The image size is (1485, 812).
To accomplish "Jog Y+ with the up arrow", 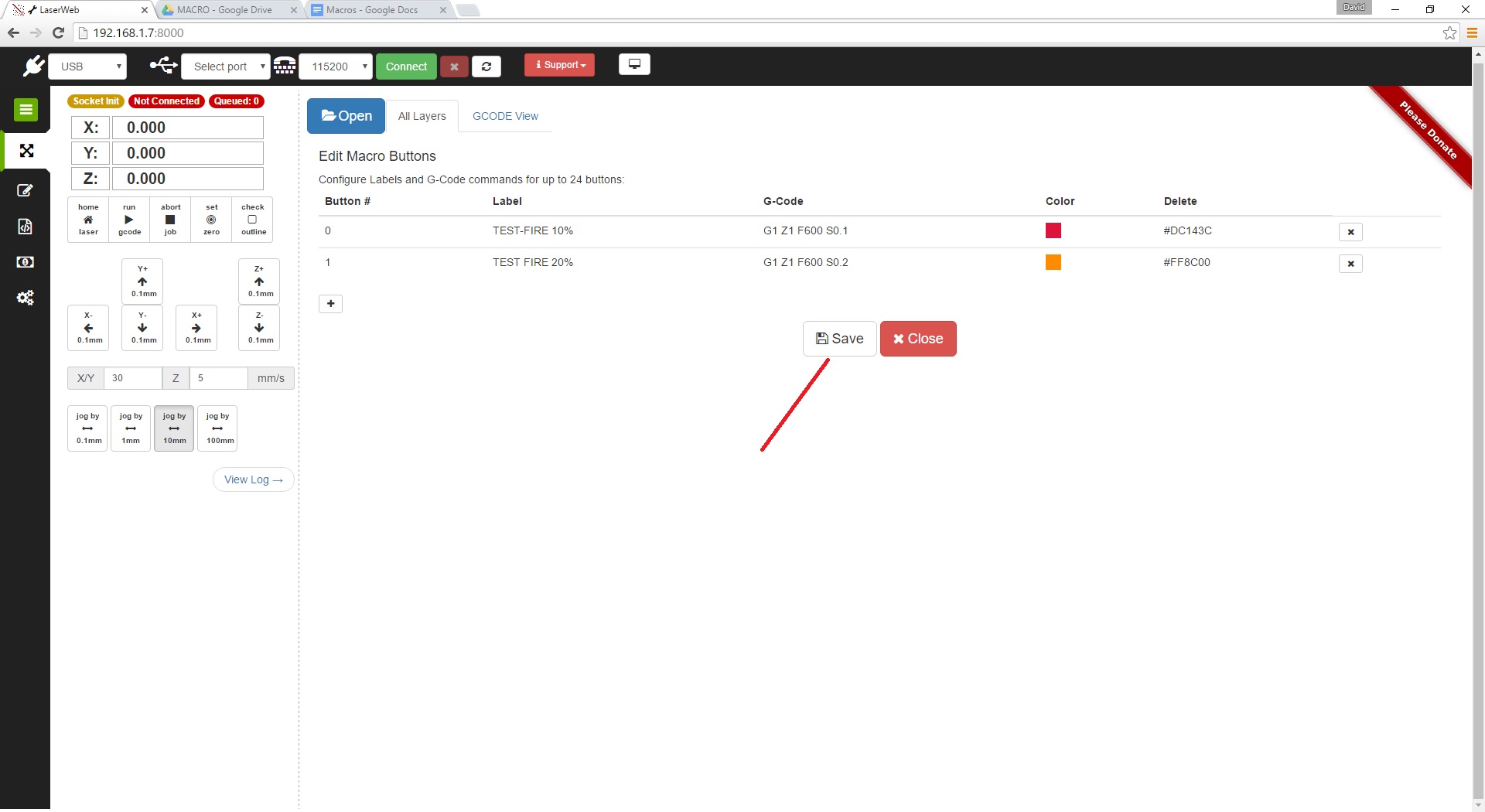I will pos(142,281).
